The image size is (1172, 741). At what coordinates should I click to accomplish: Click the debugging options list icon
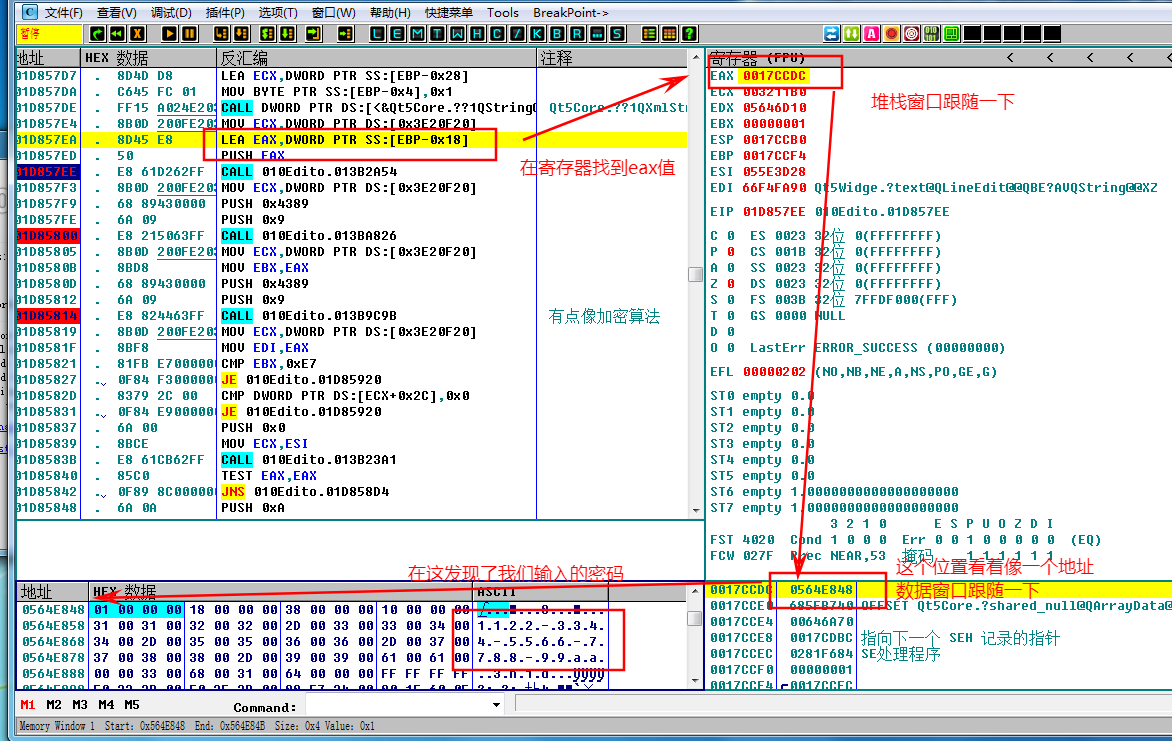point(650,34)
